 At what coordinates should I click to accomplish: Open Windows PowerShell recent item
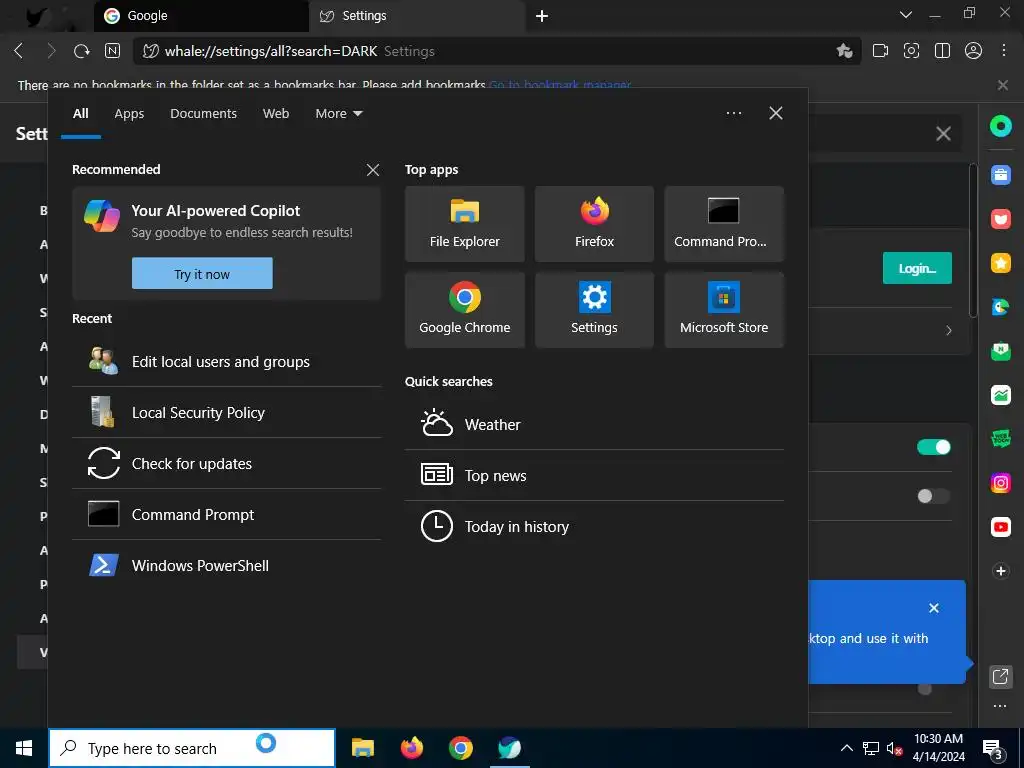(x=227, y=566)
